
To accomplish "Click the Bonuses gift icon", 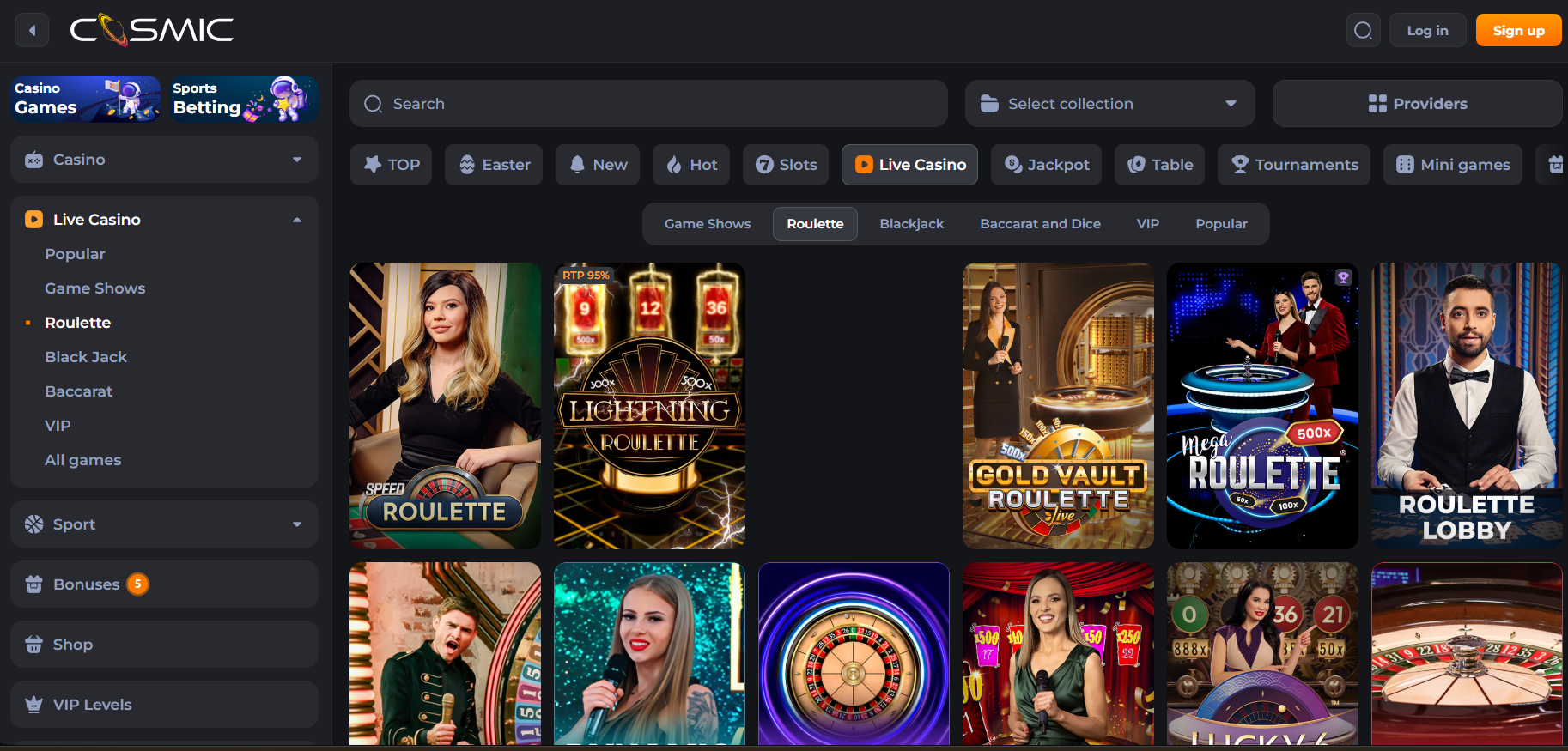I will pos(33,584).
